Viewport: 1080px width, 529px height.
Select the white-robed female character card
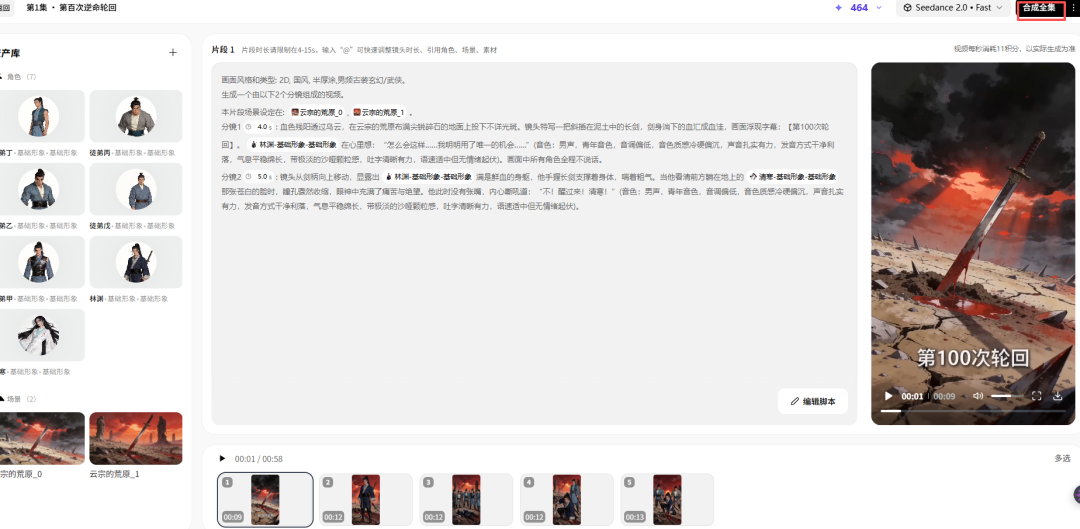click(39, 335)
